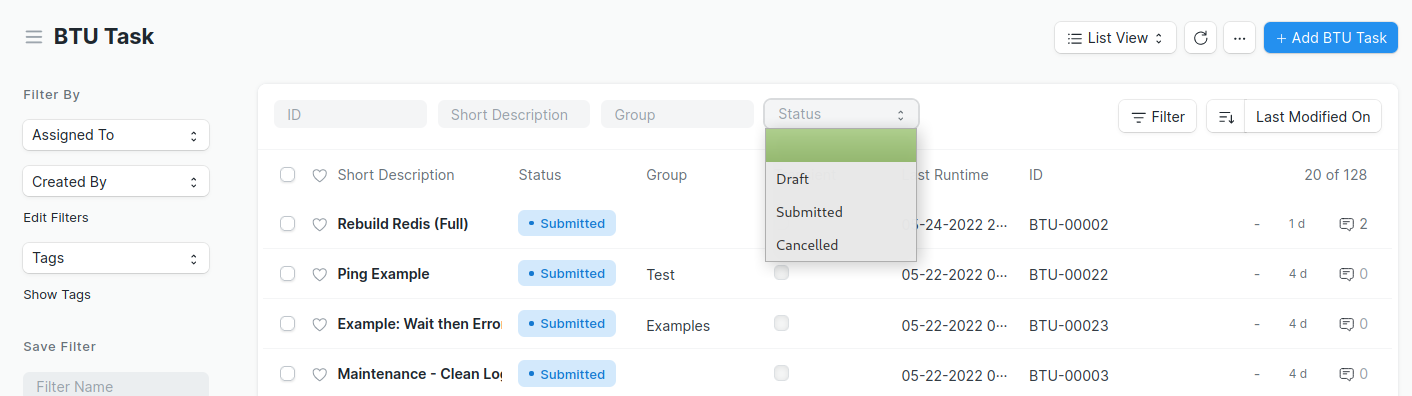The width and height of the screenshot is (1412, 396).
Task: Toggle the sidebar hamburger menu icon
Action: (34, 37)
